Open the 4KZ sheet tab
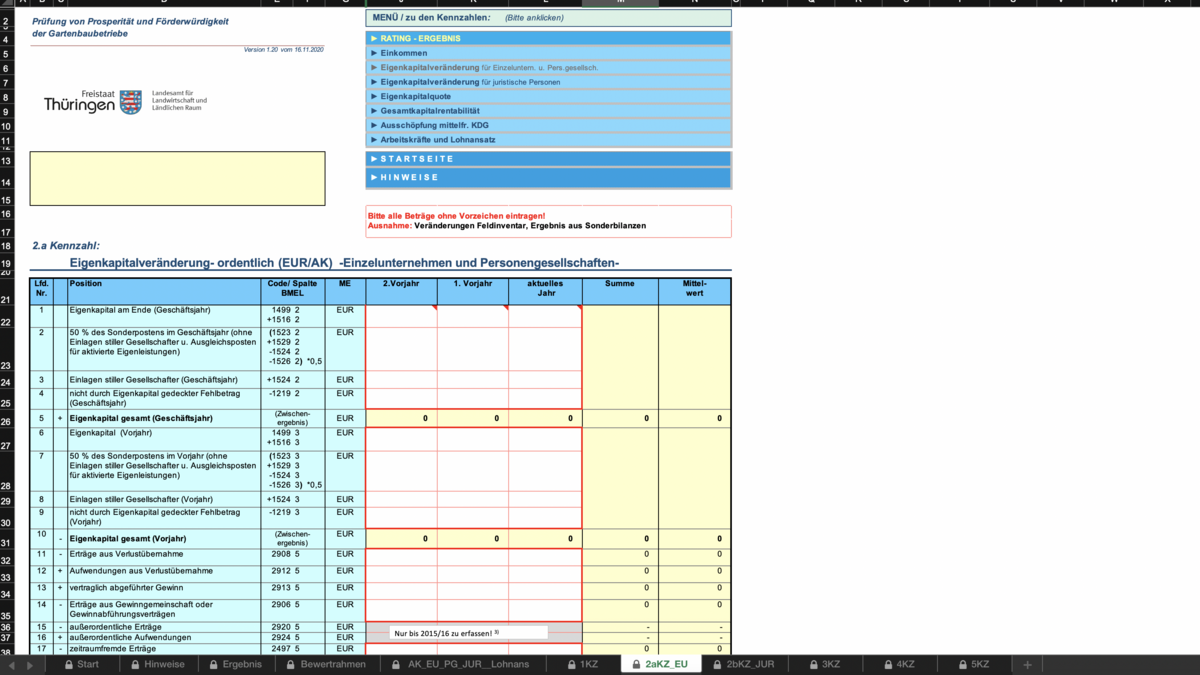The height and width of the screenshot is (675, 1200). [x=899, y=664]
